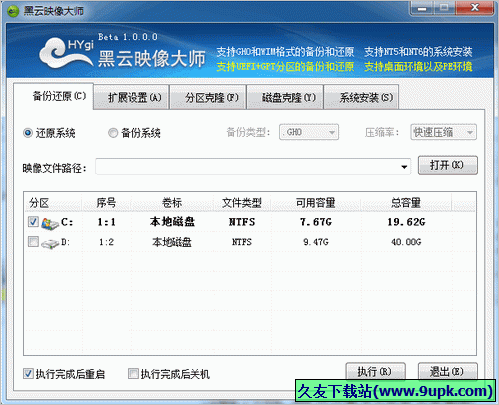Minimize the 黑云映像大师 window

(x=422, y=8)
